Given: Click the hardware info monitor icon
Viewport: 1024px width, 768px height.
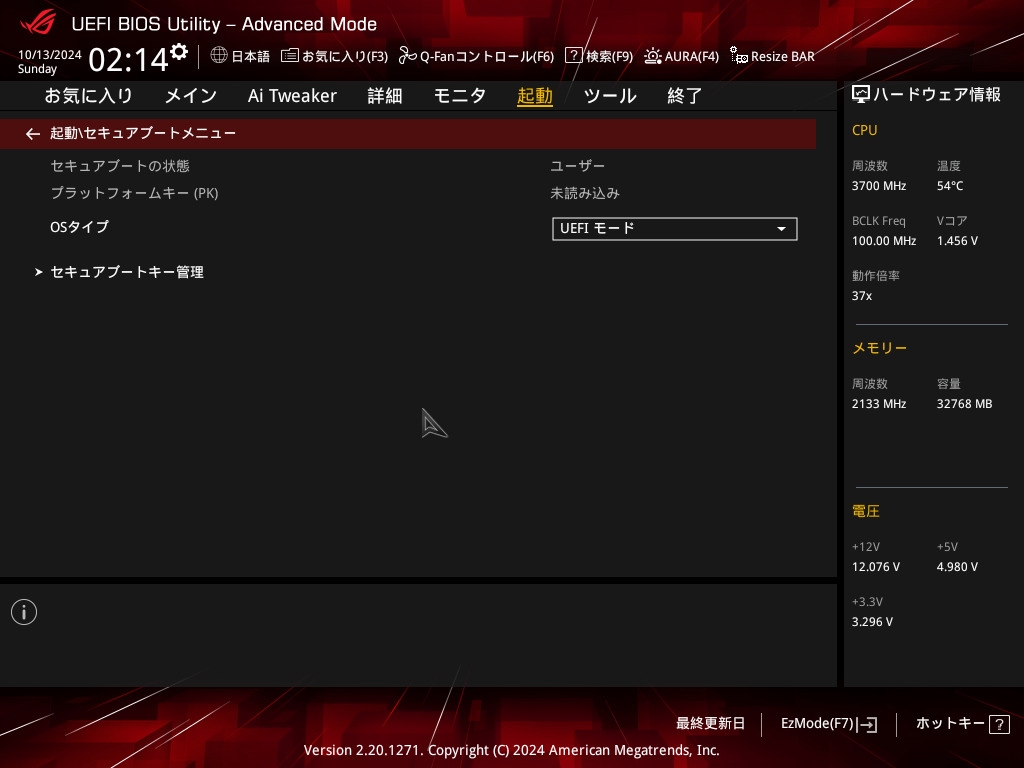Looking at the screenshot, I should point(861,95).
